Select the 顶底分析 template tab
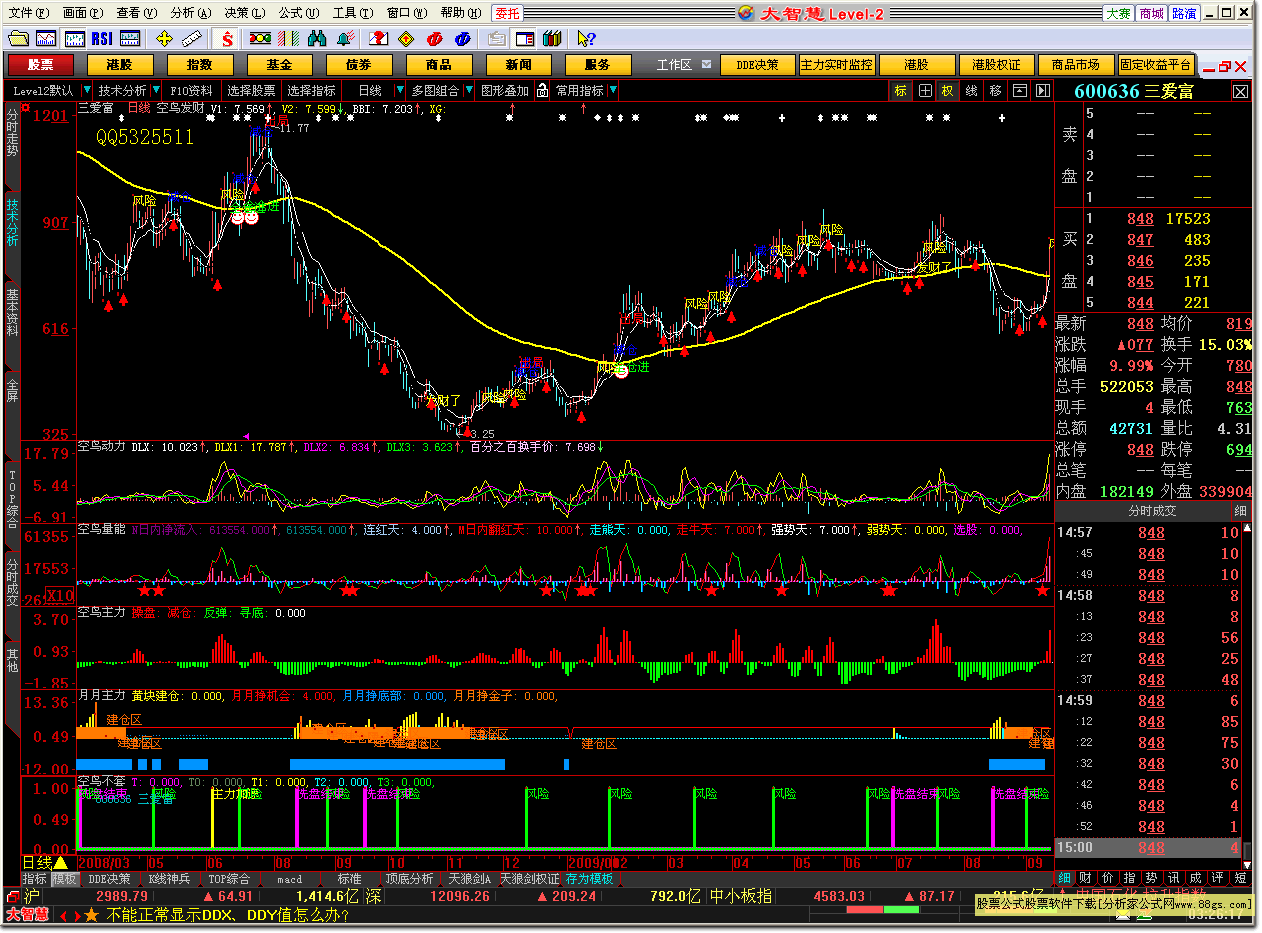Screen dimensions: 1262x933 (409, 879)
